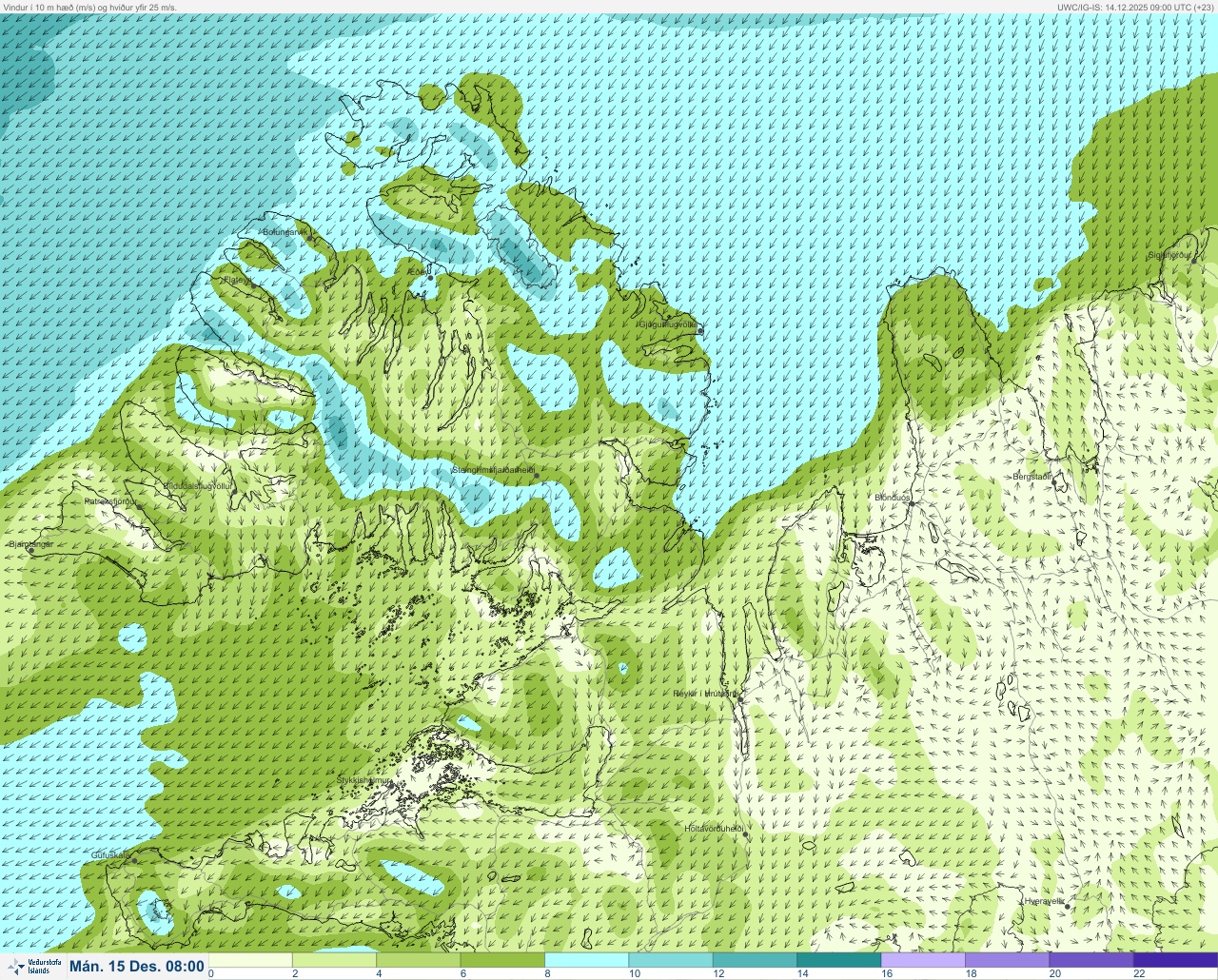Image resolution: width=1218 pixels, height=980 pixels.
Task: Select the darkest purple swatch above 22
Action: point(1175,960)
